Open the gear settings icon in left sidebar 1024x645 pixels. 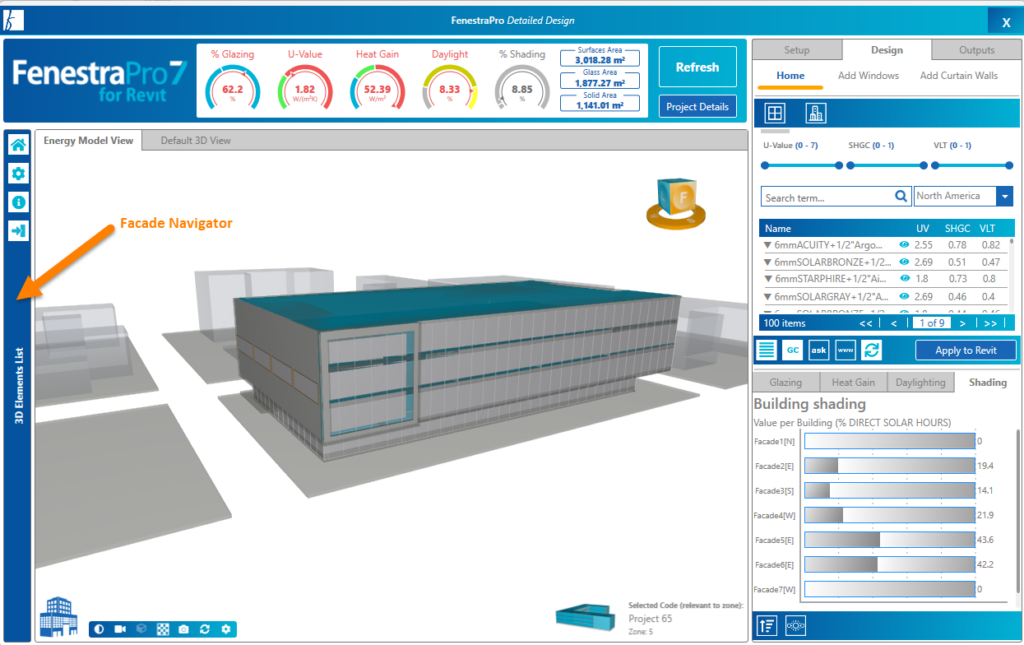coord(18,174)
